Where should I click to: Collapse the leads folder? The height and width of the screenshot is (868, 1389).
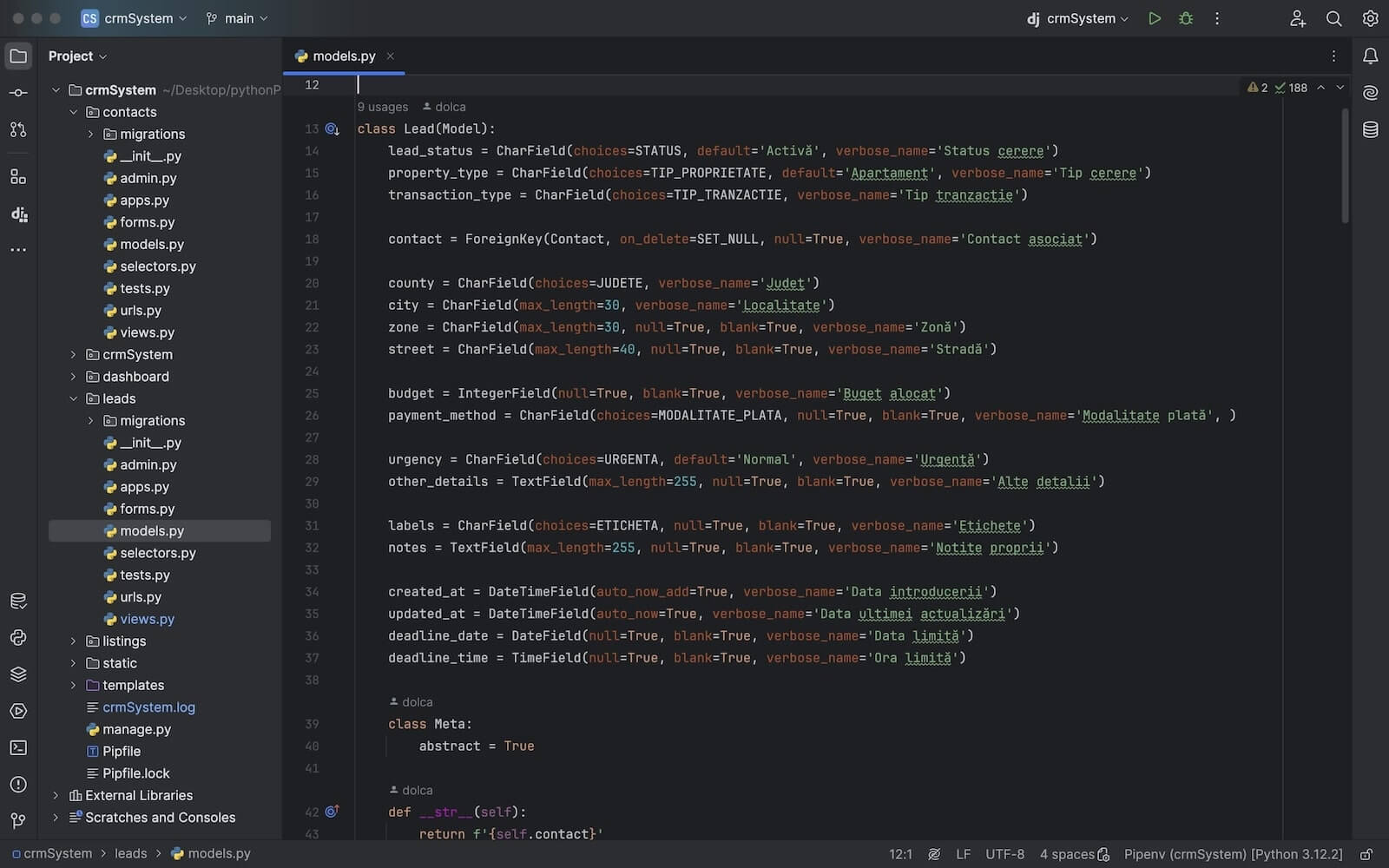point(73,398)
